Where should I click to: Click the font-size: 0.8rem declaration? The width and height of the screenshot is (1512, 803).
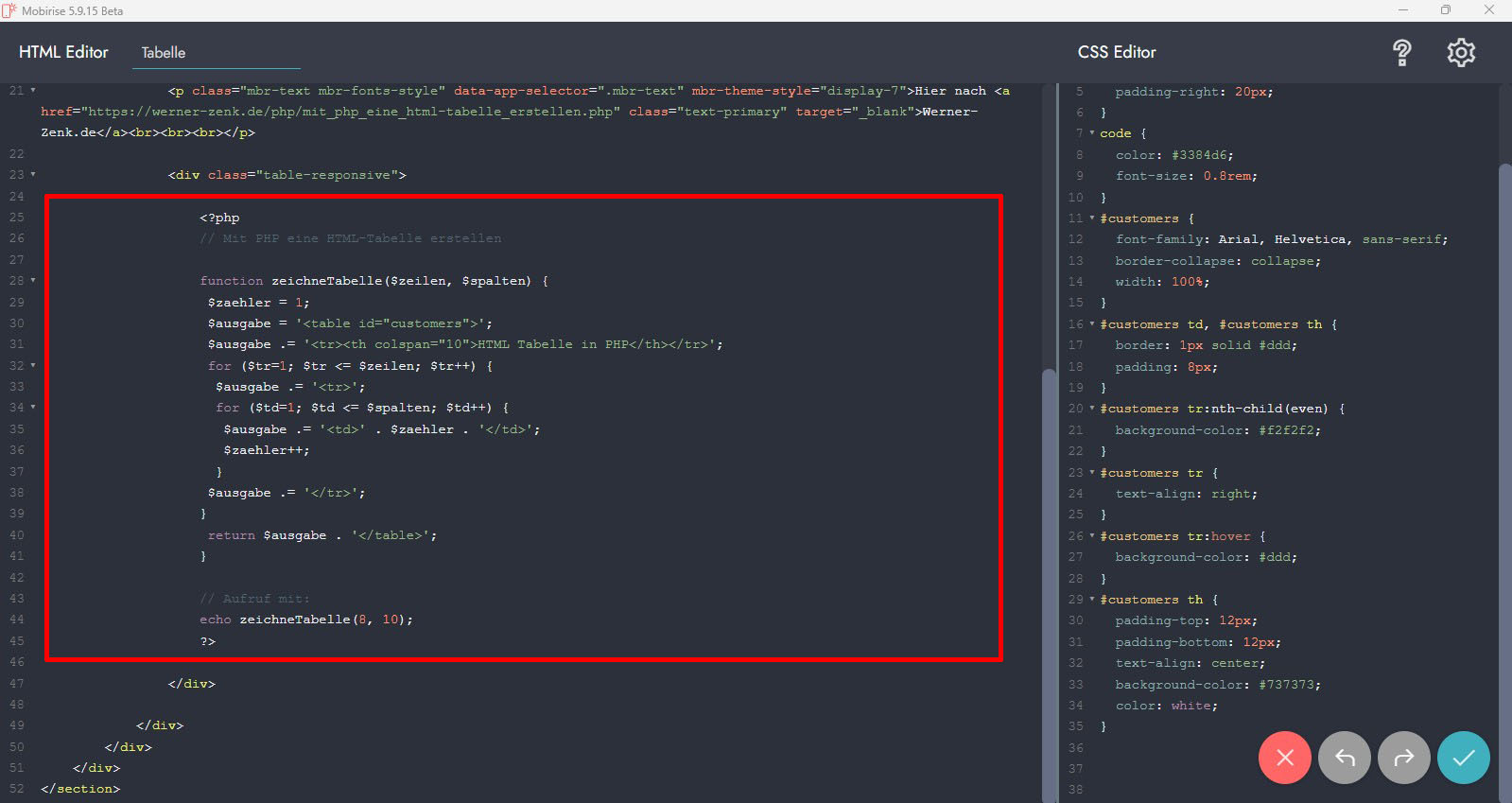[1187, 176]
